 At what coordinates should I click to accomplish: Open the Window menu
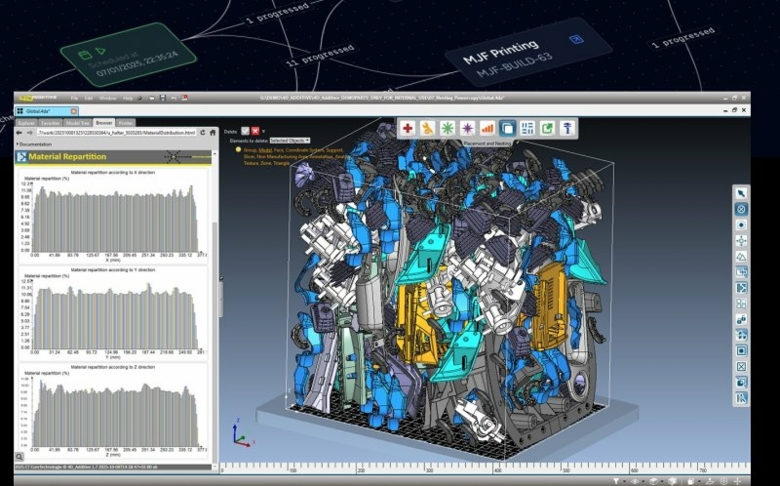pyautogui.click(x=107, y=98)
